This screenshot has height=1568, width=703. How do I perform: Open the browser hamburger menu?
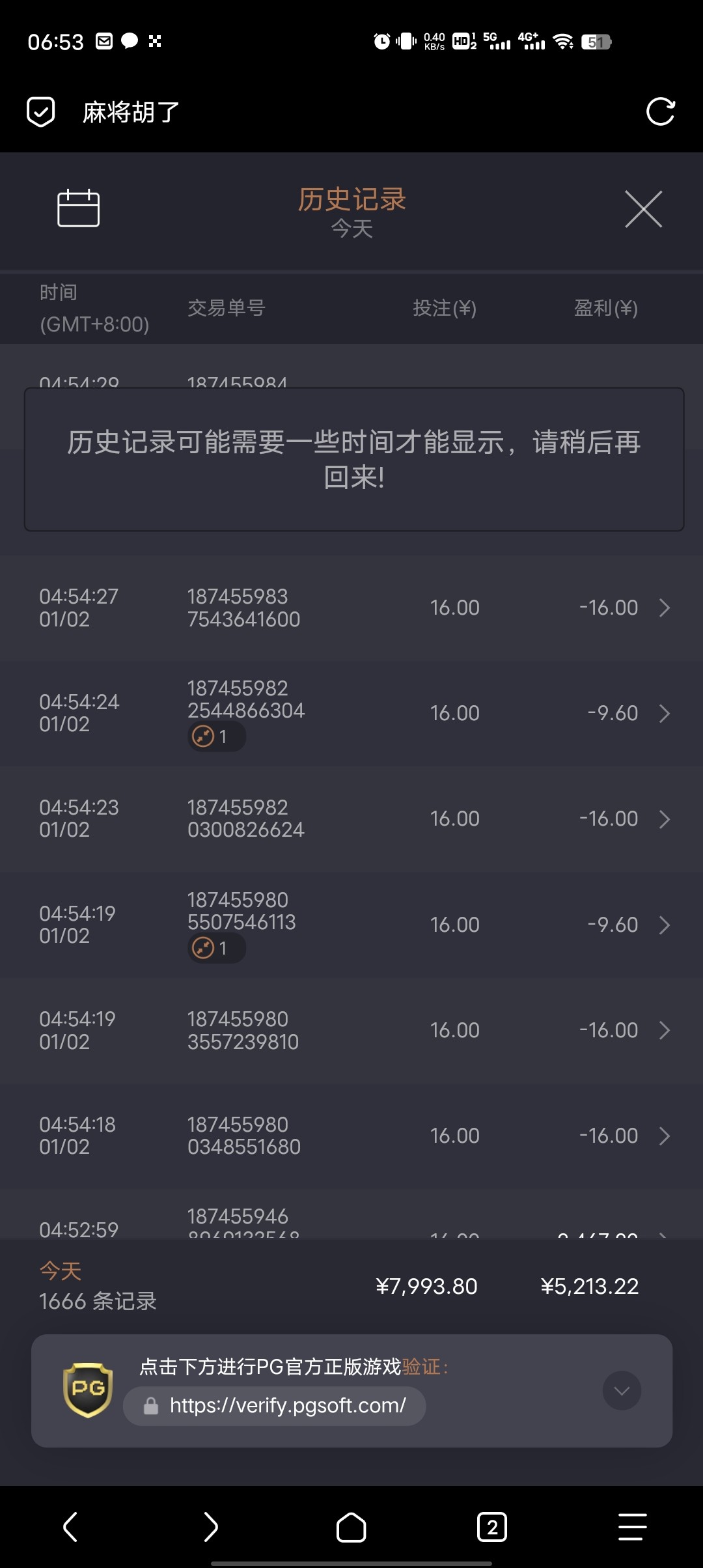pyautogui.click(x=632, y=1527)
